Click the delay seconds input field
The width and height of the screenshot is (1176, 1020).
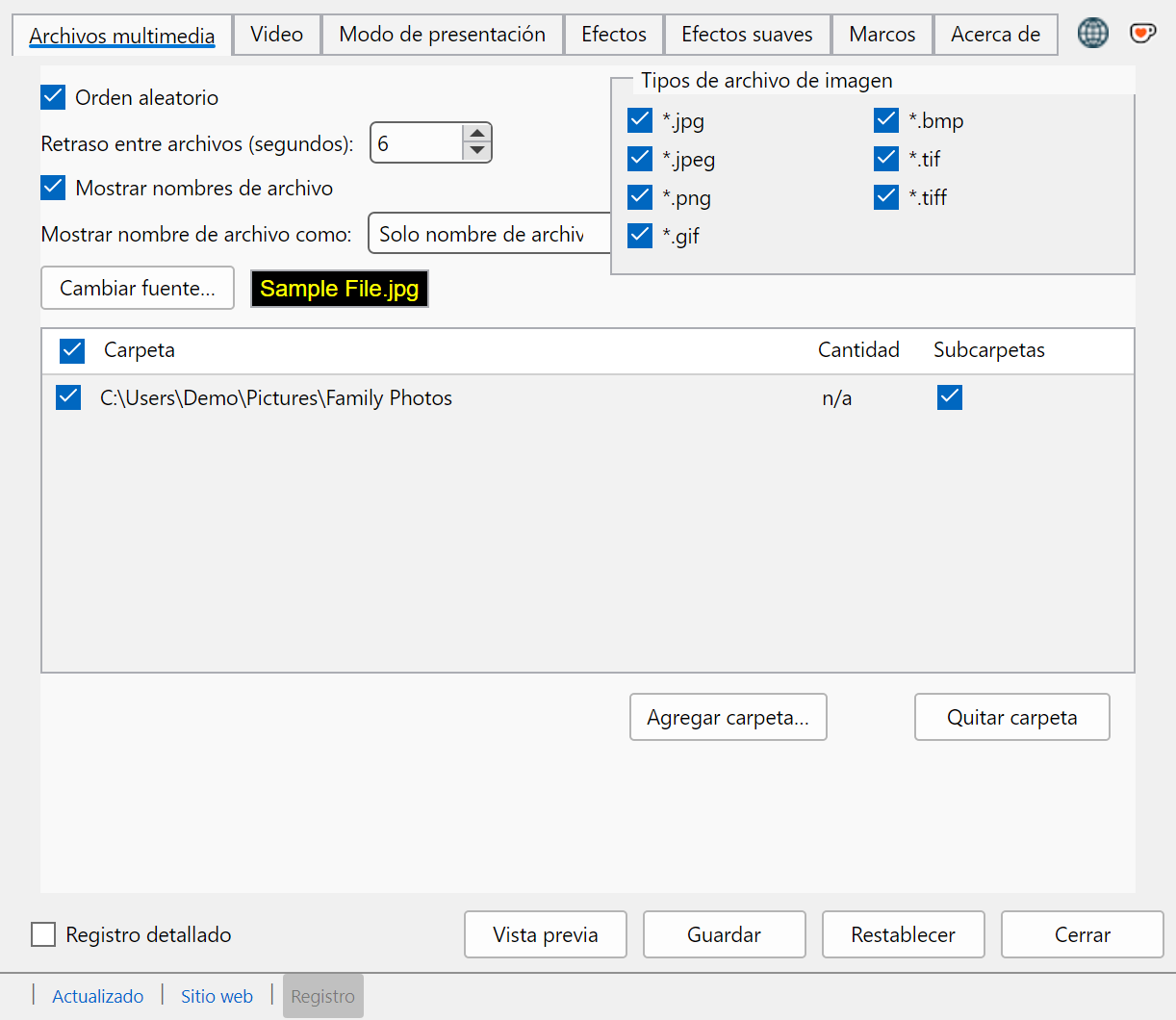point(417,143)
